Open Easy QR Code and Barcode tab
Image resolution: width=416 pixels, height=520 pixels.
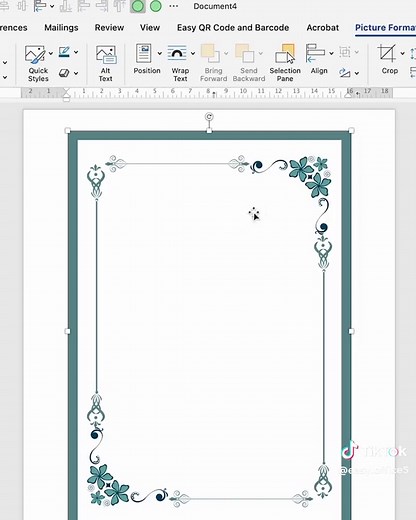coord(233,28)
